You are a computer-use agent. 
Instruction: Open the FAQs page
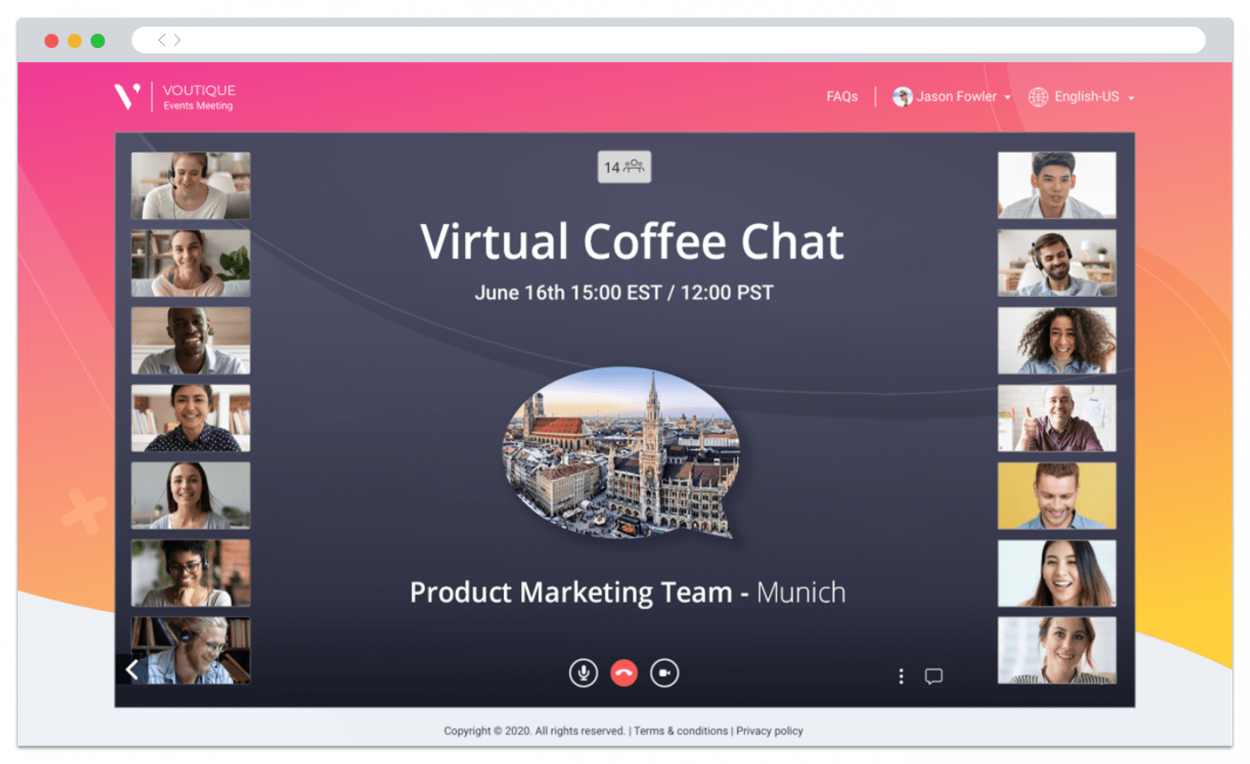pyautogui.click(x=842, y=97)
